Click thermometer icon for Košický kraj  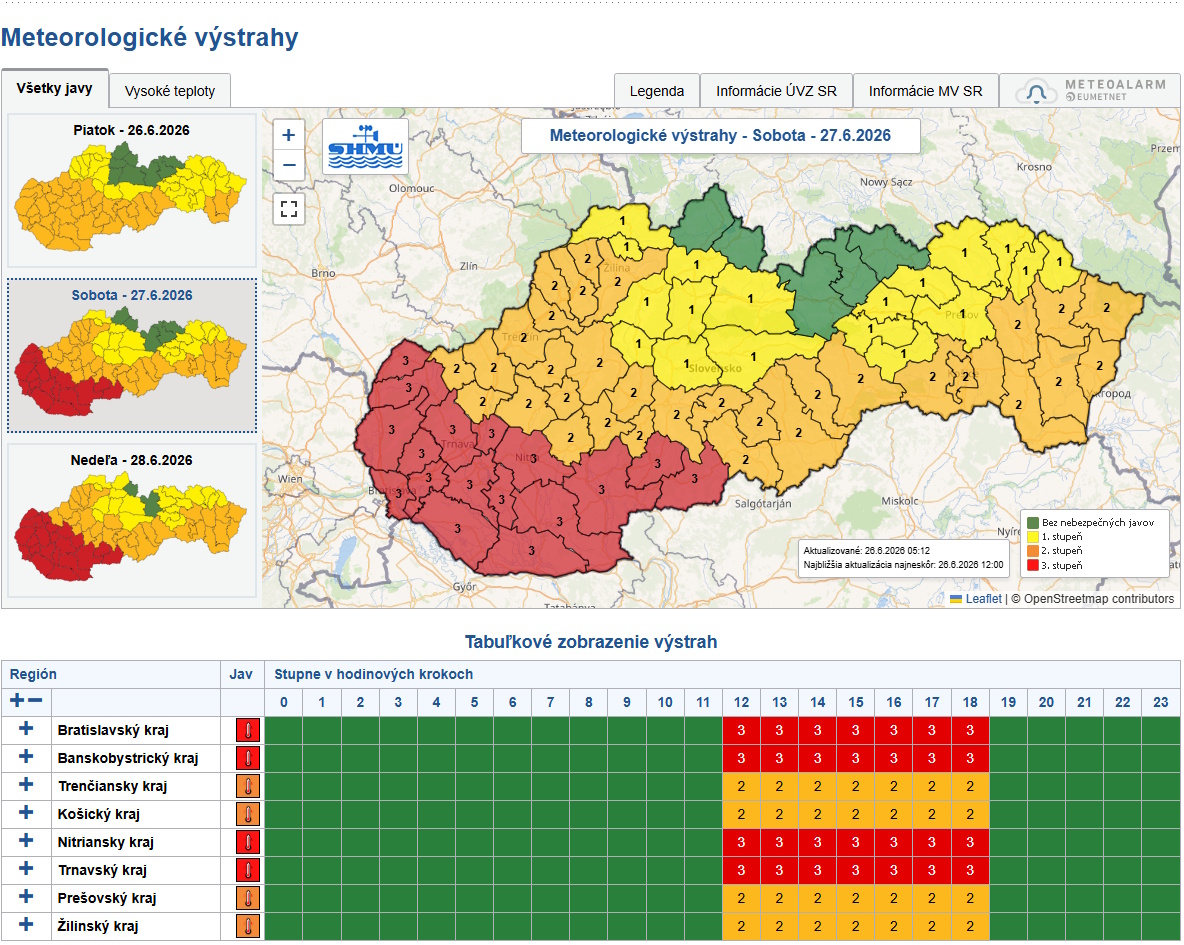248,814
